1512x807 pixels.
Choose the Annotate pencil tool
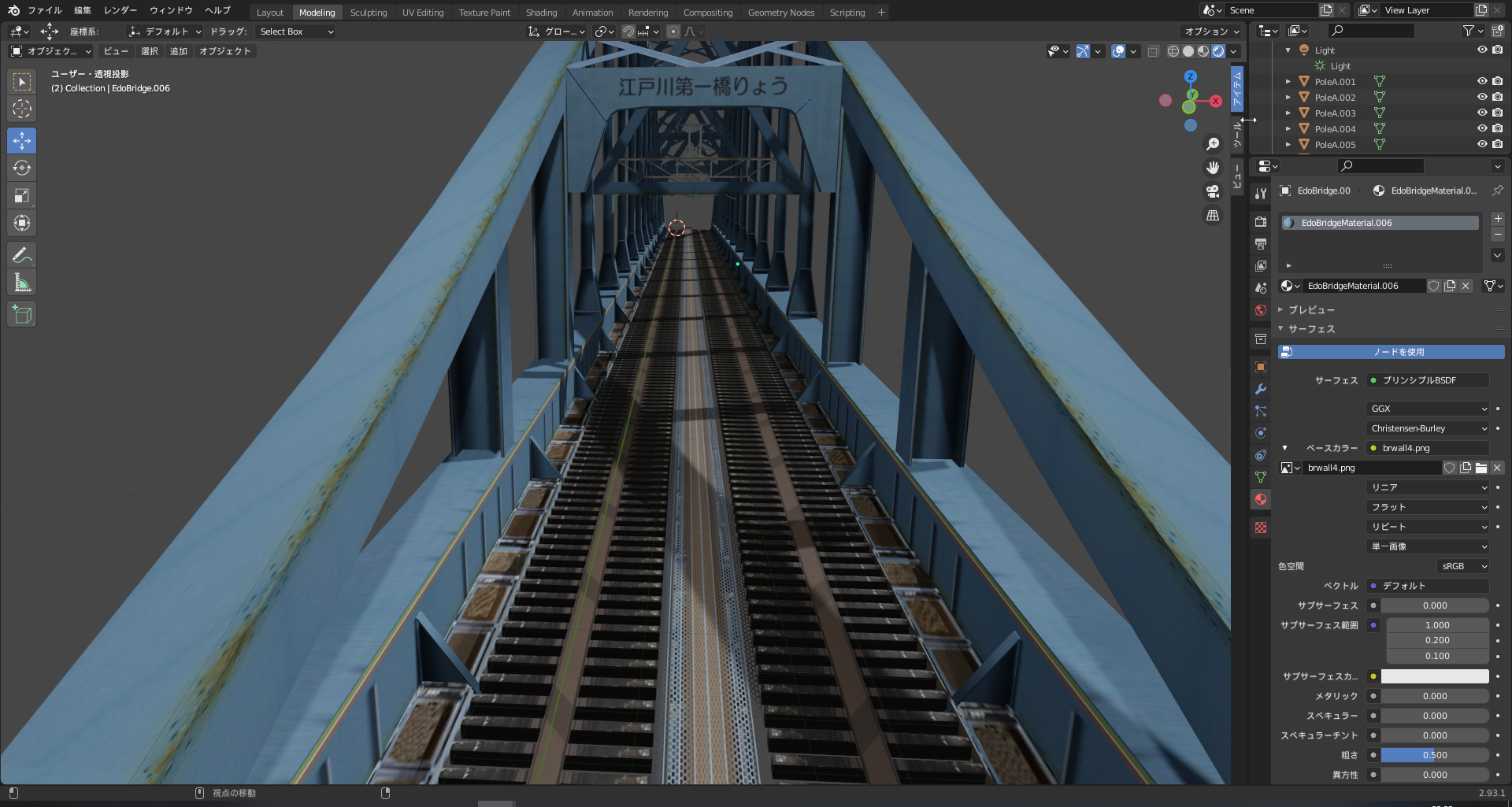pos(22,255)
